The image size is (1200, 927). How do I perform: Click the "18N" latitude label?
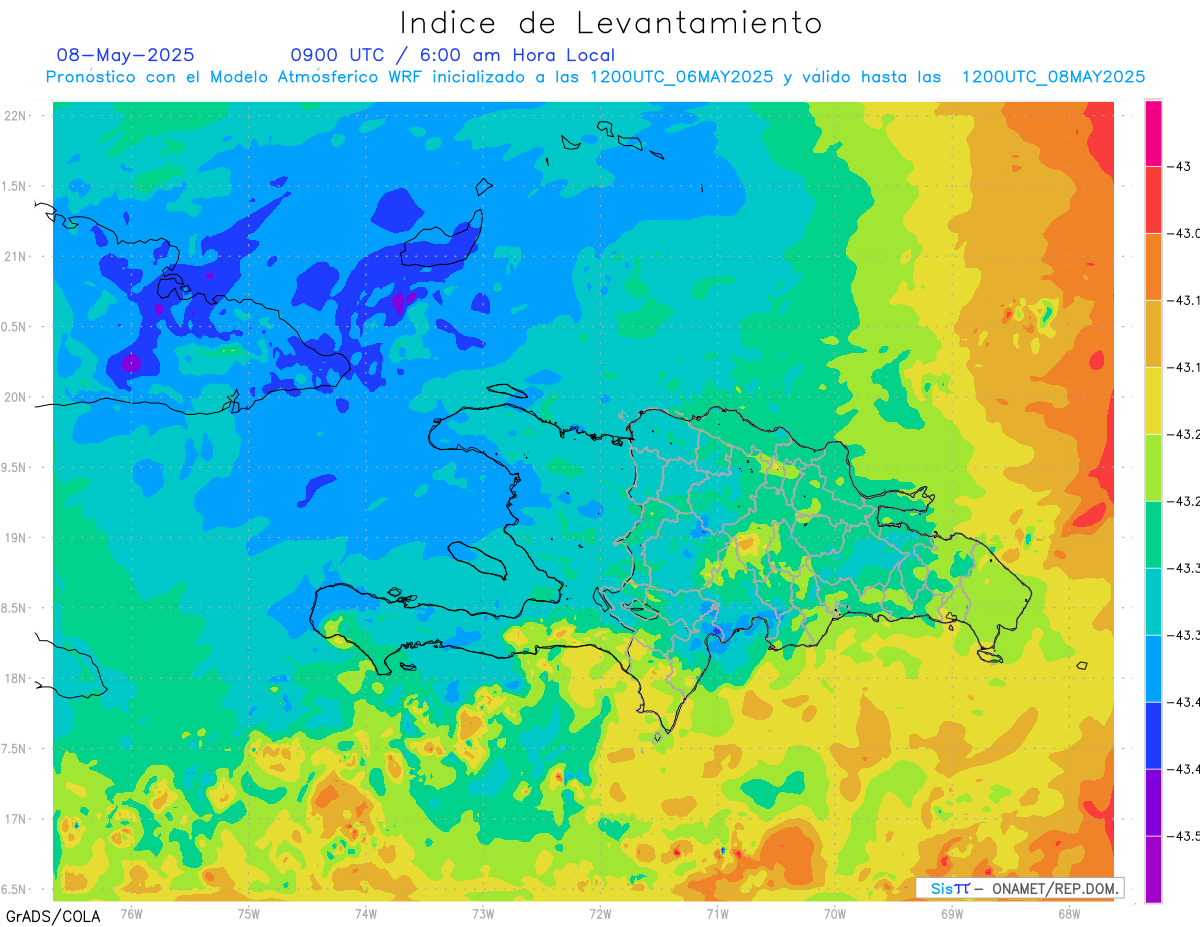coord(15,679)
